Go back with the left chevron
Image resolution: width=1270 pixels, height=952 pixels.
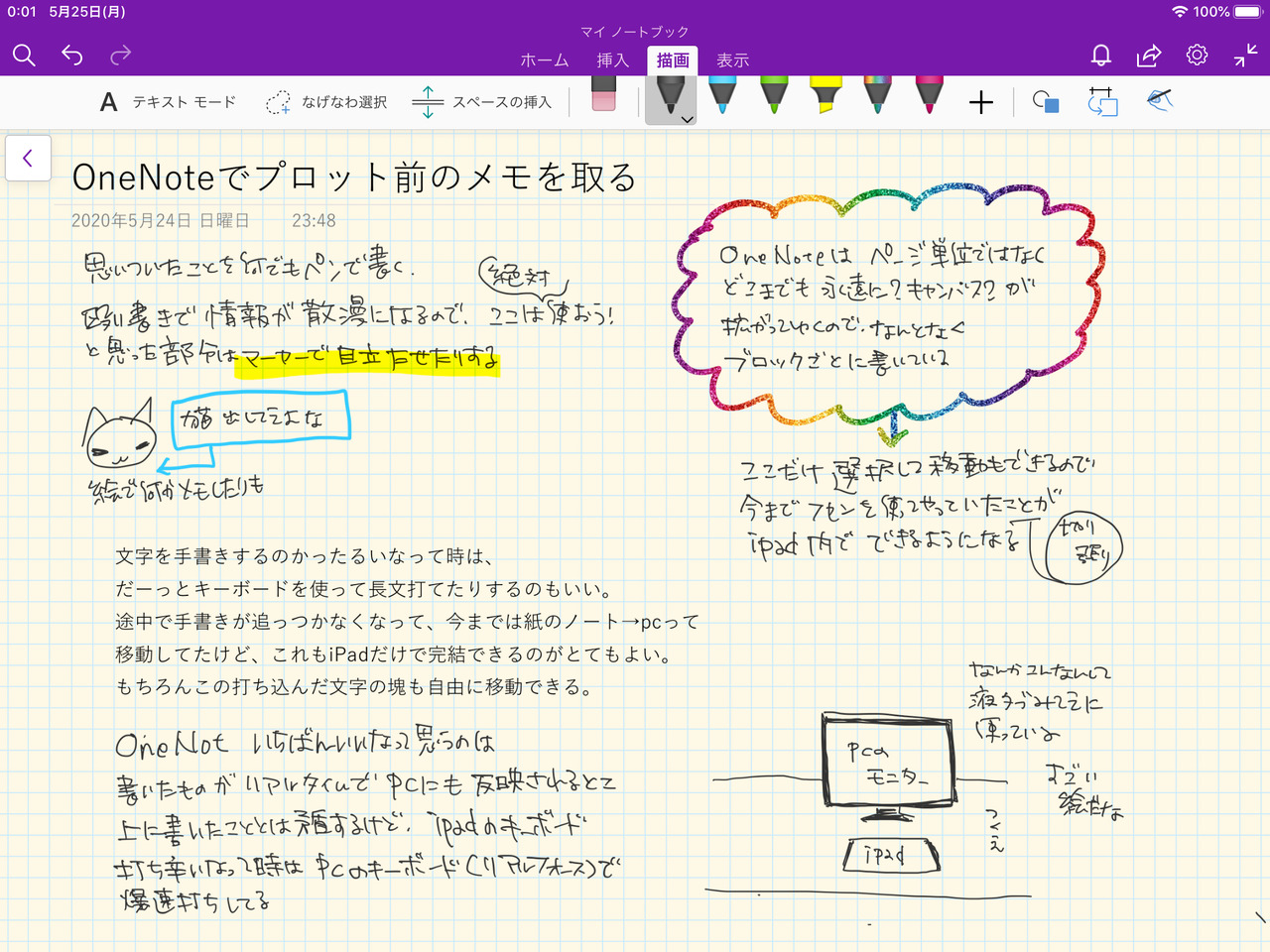click(x=28, y=158)
